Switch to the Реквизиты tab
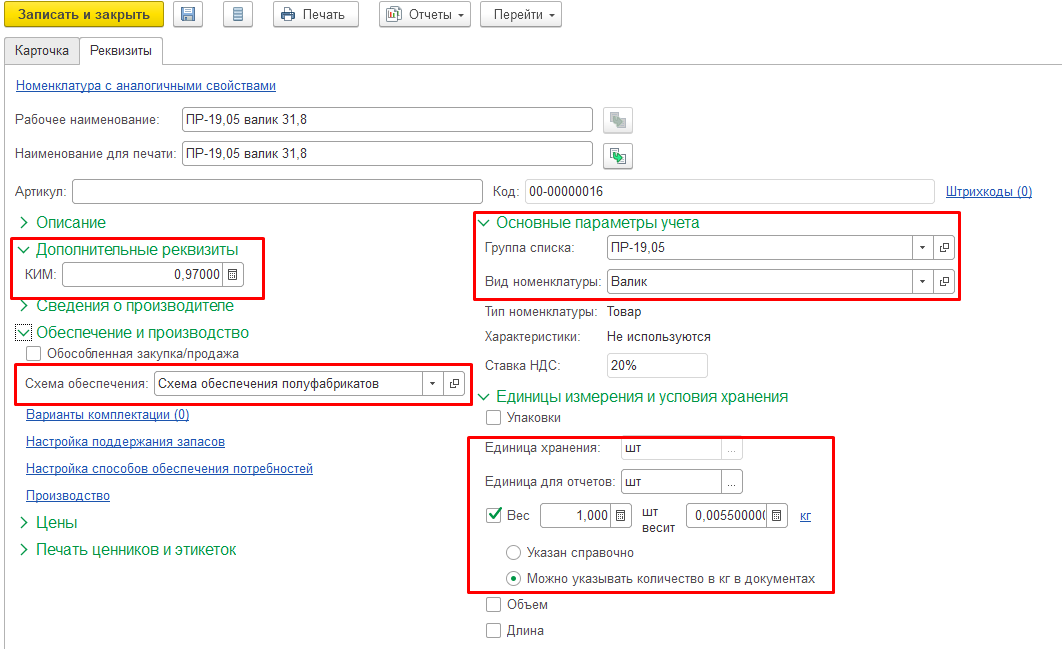Image resolution: width=1062 pixels, height=649 pixels. tap(121, 51)
